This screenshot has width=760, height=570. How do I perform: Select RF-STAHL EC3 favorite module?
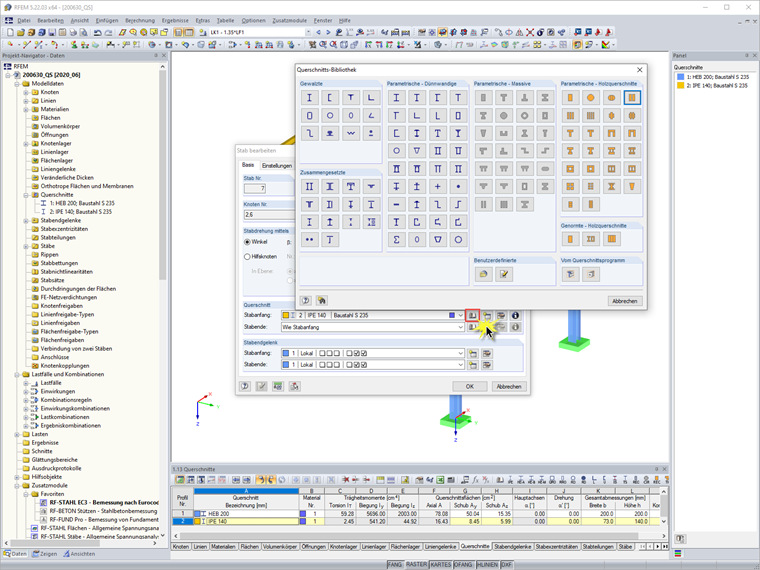[x=104, y=503]
